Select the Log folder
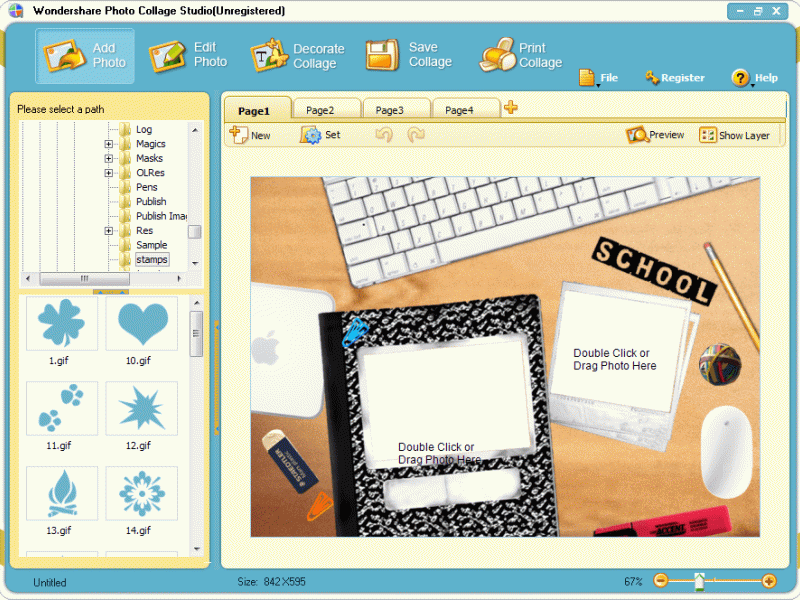The width and height of the screenshot is (800, 600). pyautogui.click(x=144, y=130)
